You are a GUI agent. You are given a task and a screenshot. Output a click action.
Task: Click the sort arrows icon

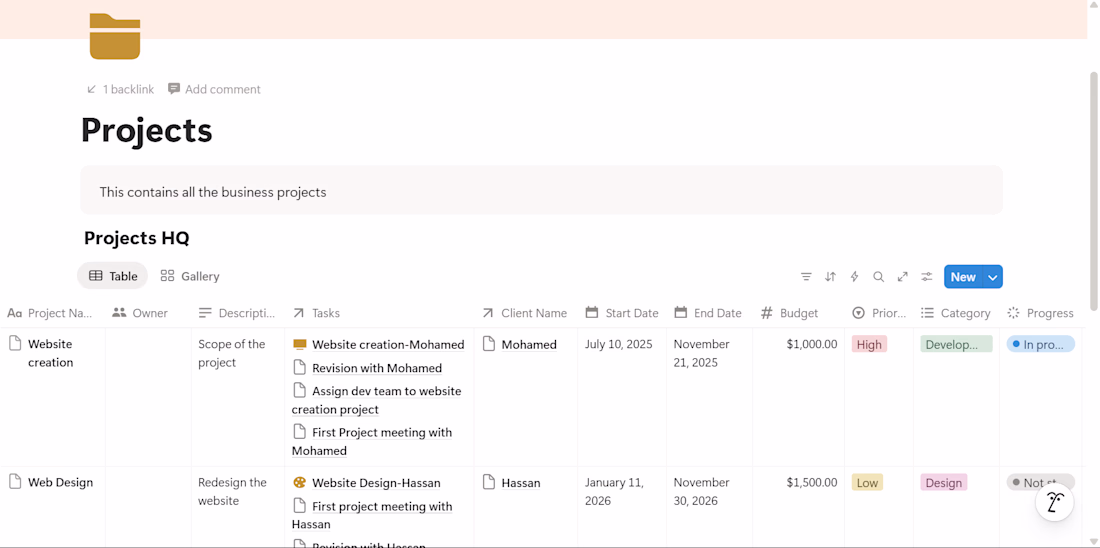[830, 277]
